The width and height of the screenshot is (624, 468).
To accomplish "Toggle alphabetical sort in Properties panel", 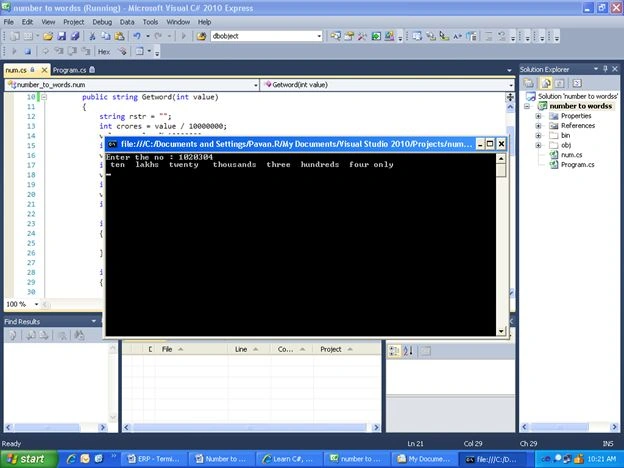I will pyautogui.click(x=408, y=351).
